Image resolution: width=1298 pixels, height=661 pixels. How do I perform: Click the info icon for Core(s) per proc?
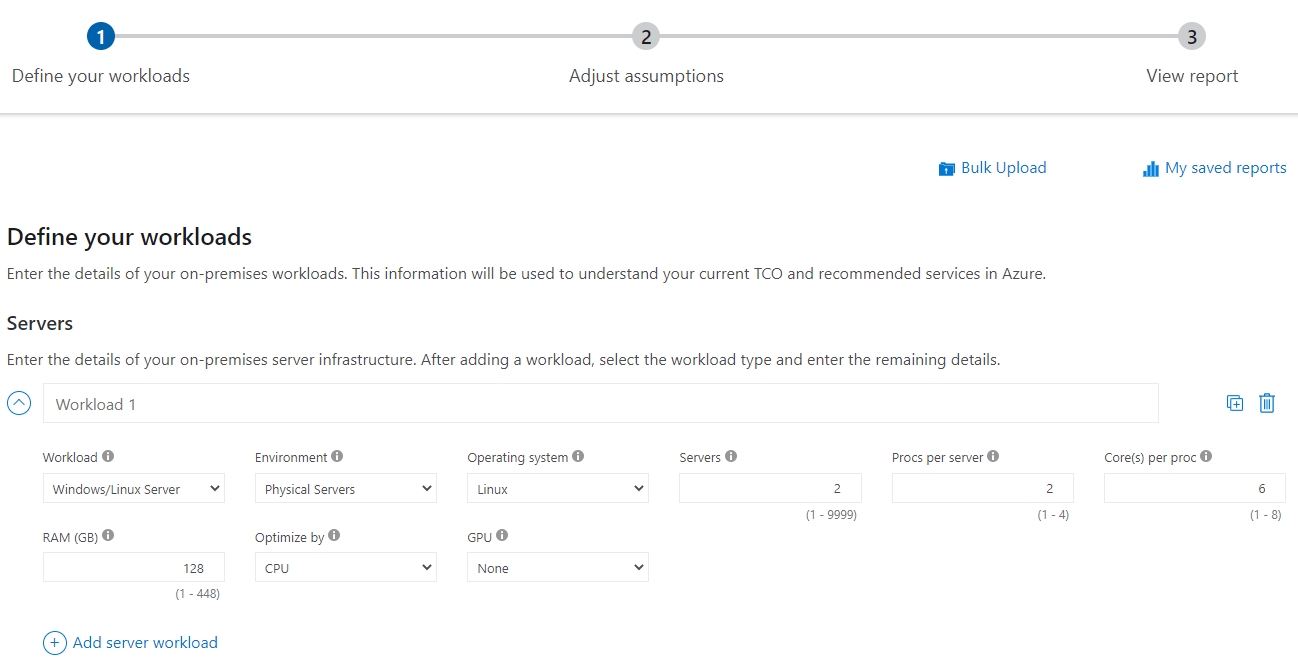1206,456
